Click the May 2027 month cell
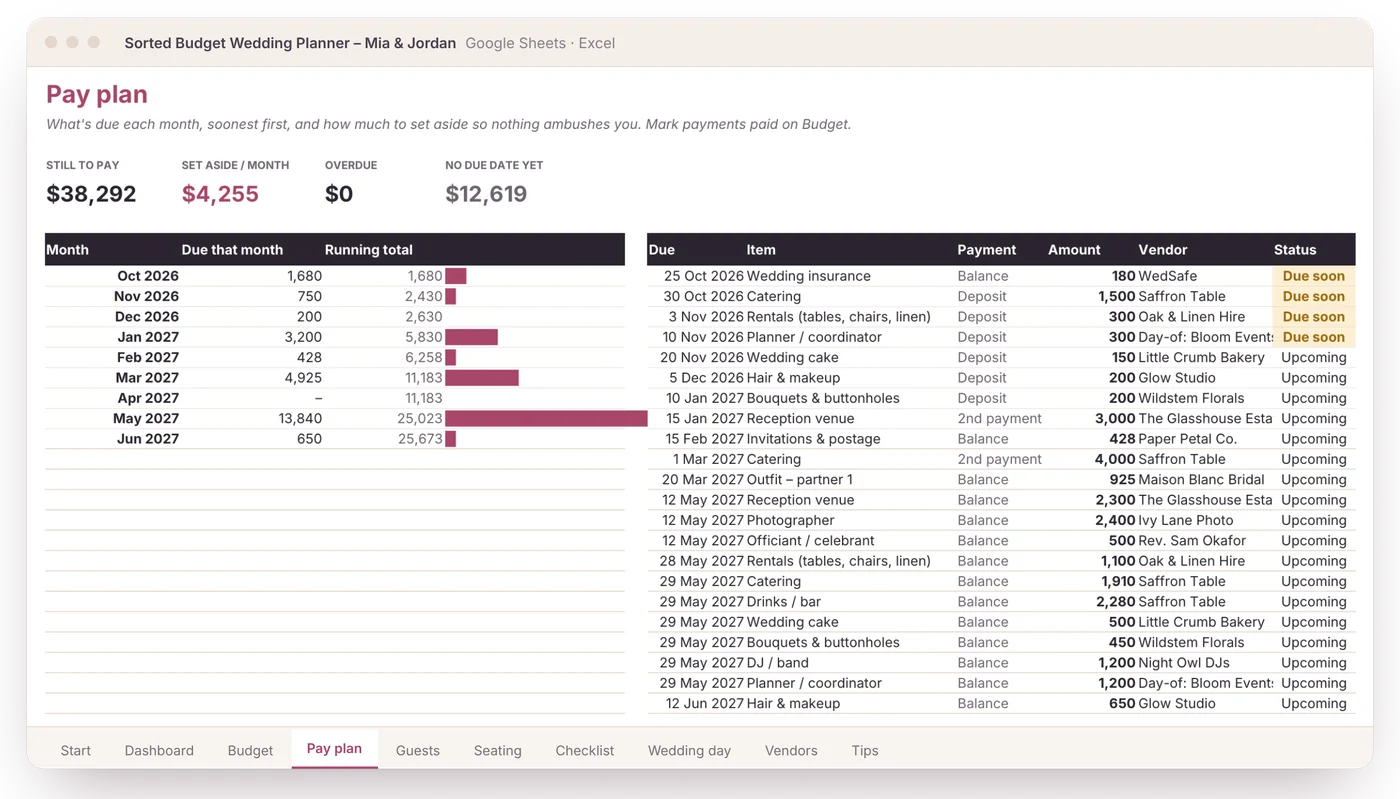The height and width of the screenshot is (799, 1400). point(146,418)
